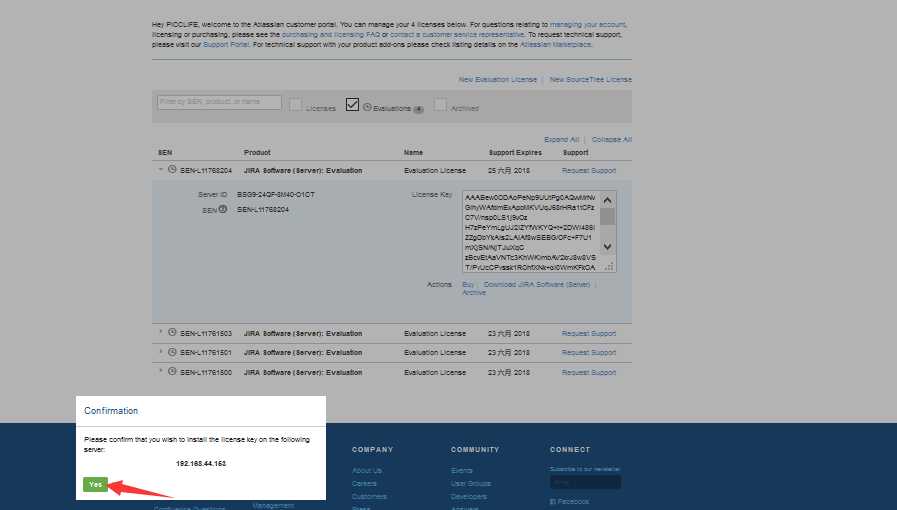This screenshot has height=510, width=897.
Task: Request Support for SEN-L11761500
Action: [589, 372]
